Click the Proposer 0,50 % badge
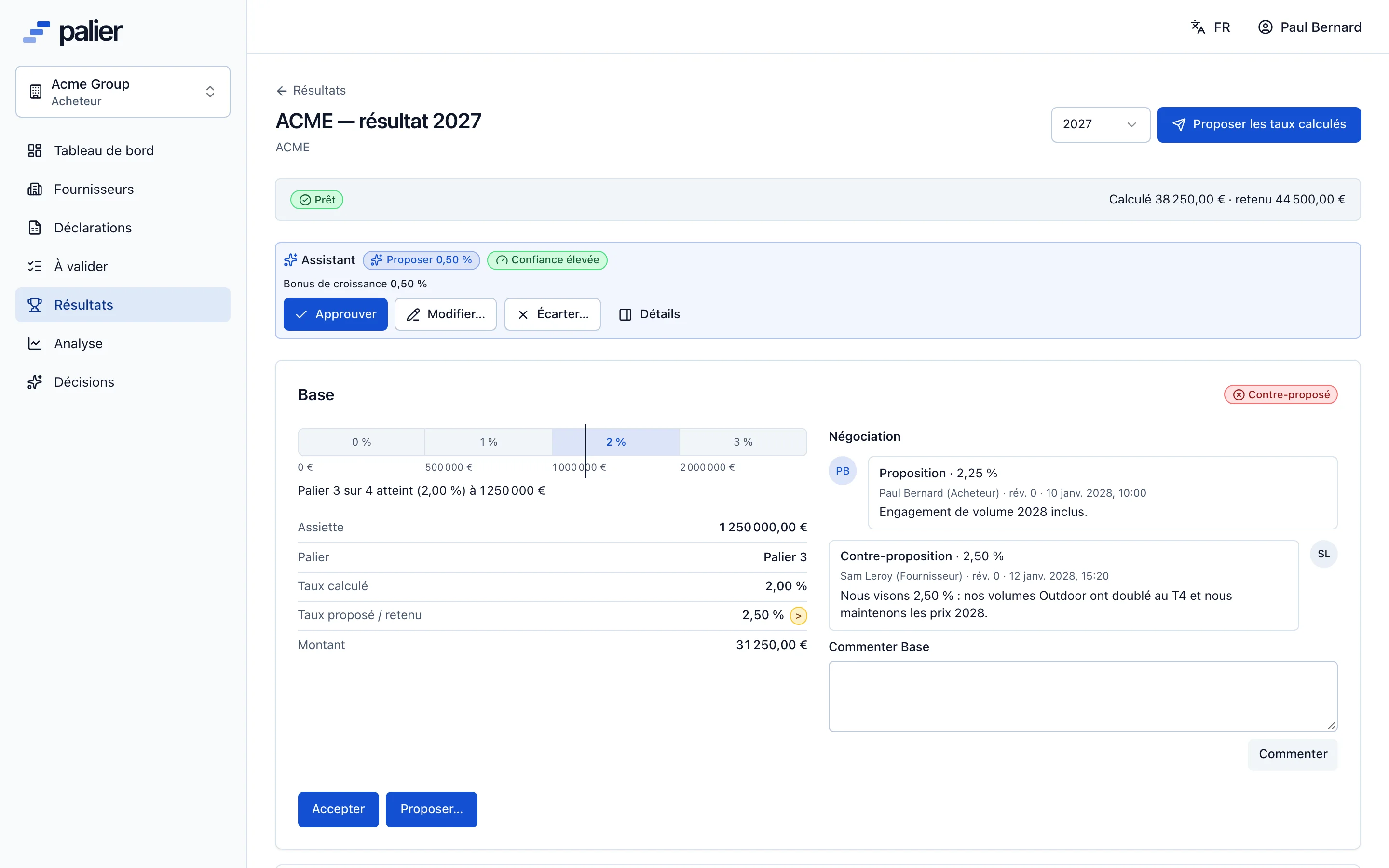Screen dimensions: 1389x868 coord(422,260)
